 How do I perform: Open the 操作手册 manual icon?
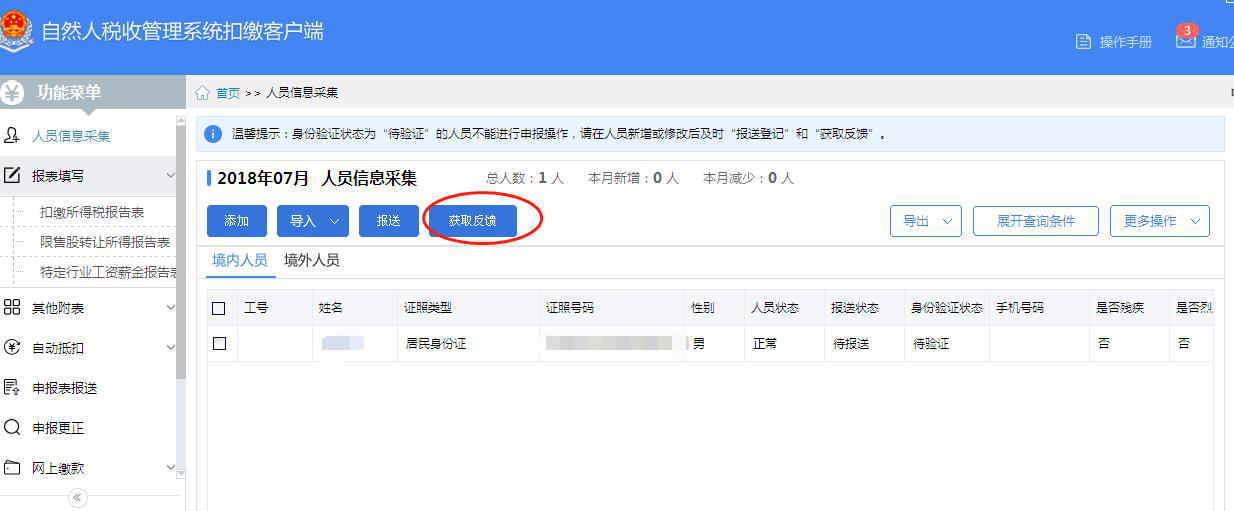[x=1083, y=41]
